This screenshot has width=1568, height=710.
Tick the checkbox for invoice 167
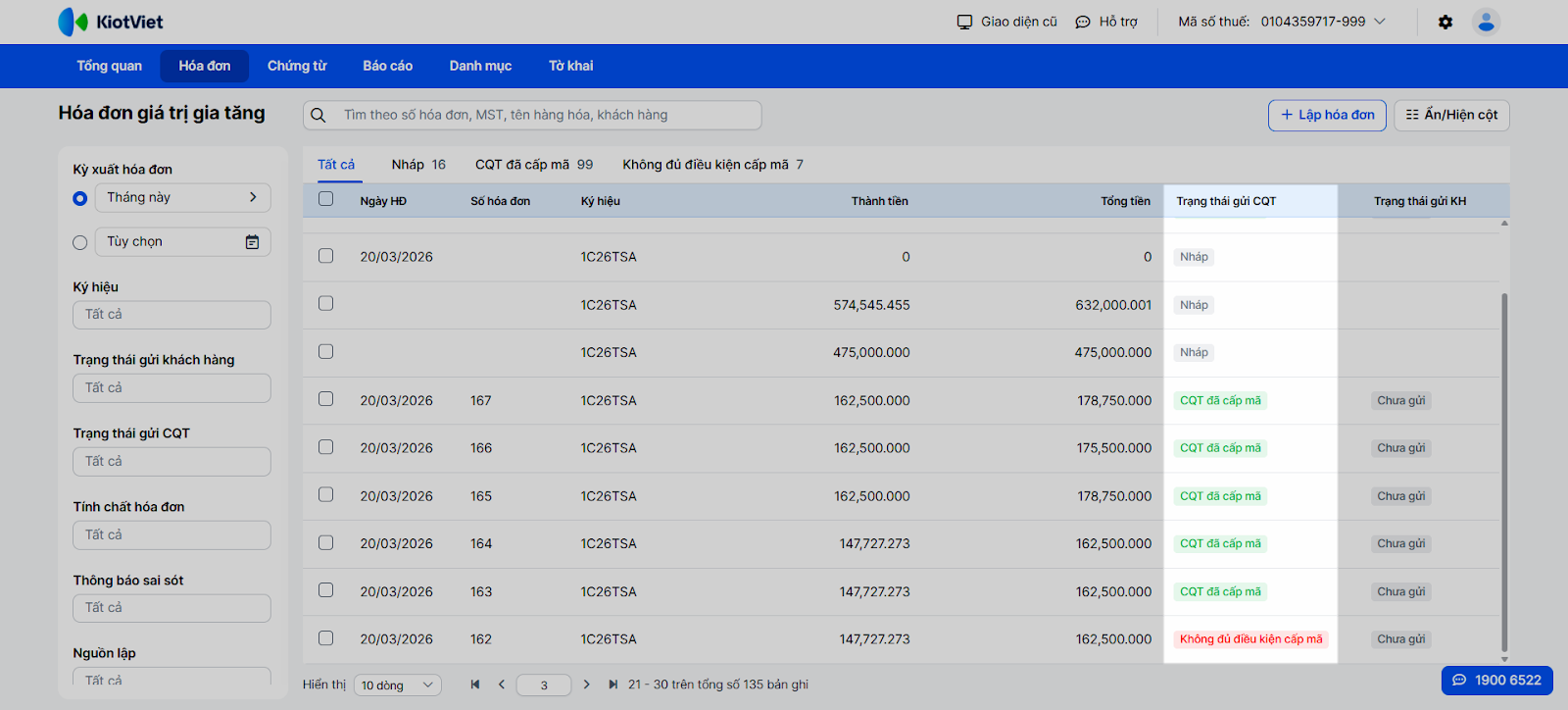[x=326, y=399]
